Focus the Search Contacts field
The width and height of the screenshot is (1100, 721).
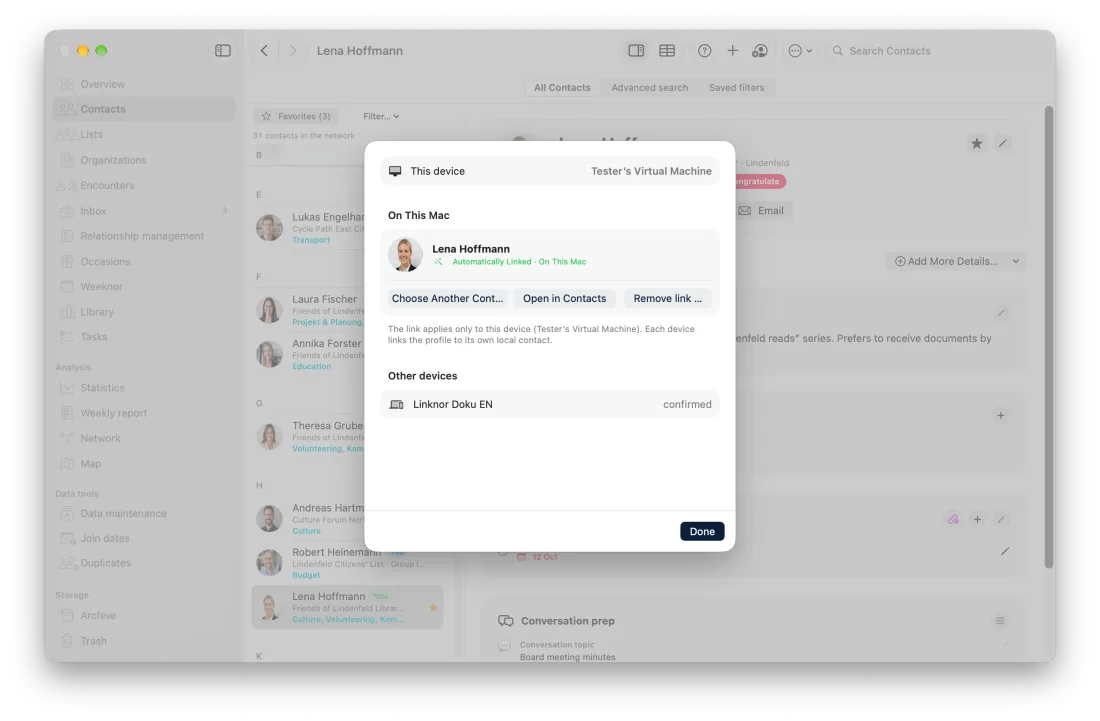(x=930, y=50)
